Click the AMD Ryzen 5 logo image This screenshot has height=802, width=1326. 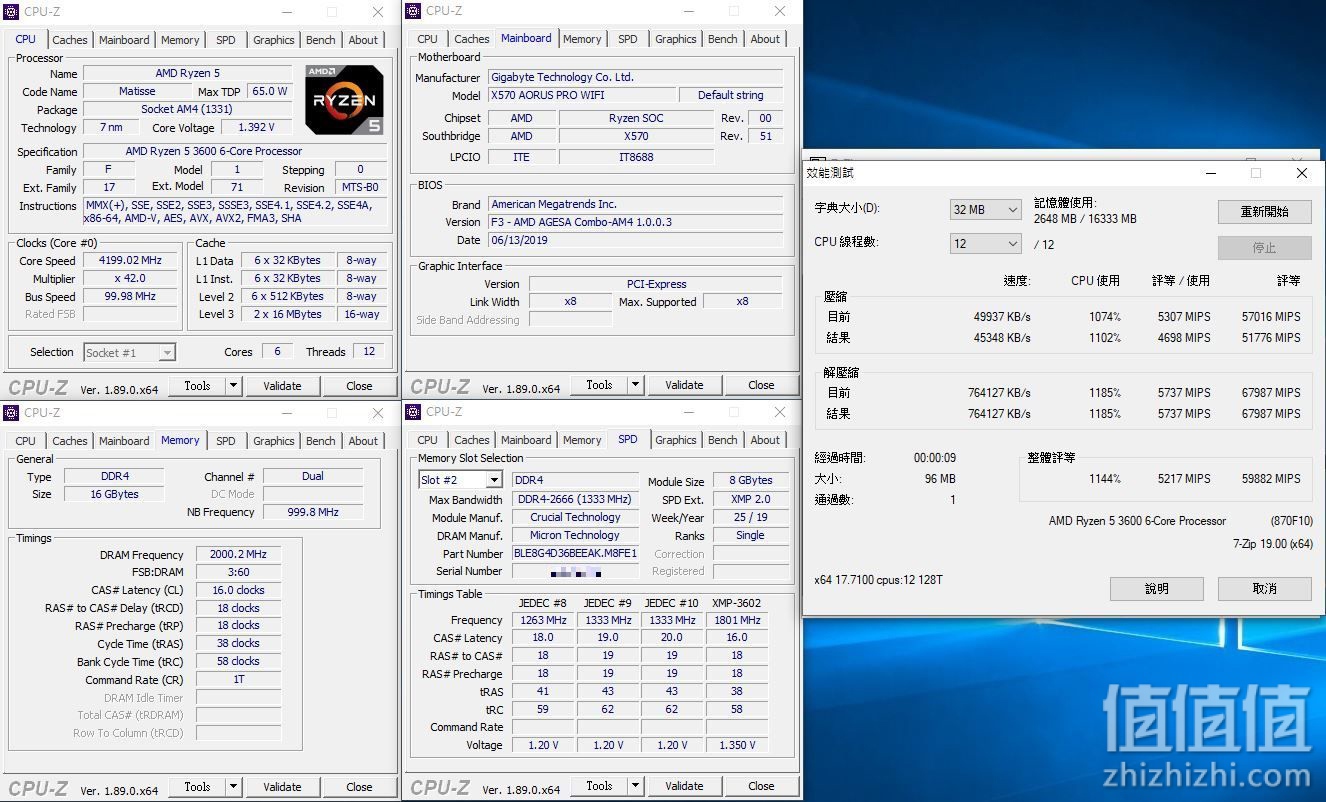point(344,100)
